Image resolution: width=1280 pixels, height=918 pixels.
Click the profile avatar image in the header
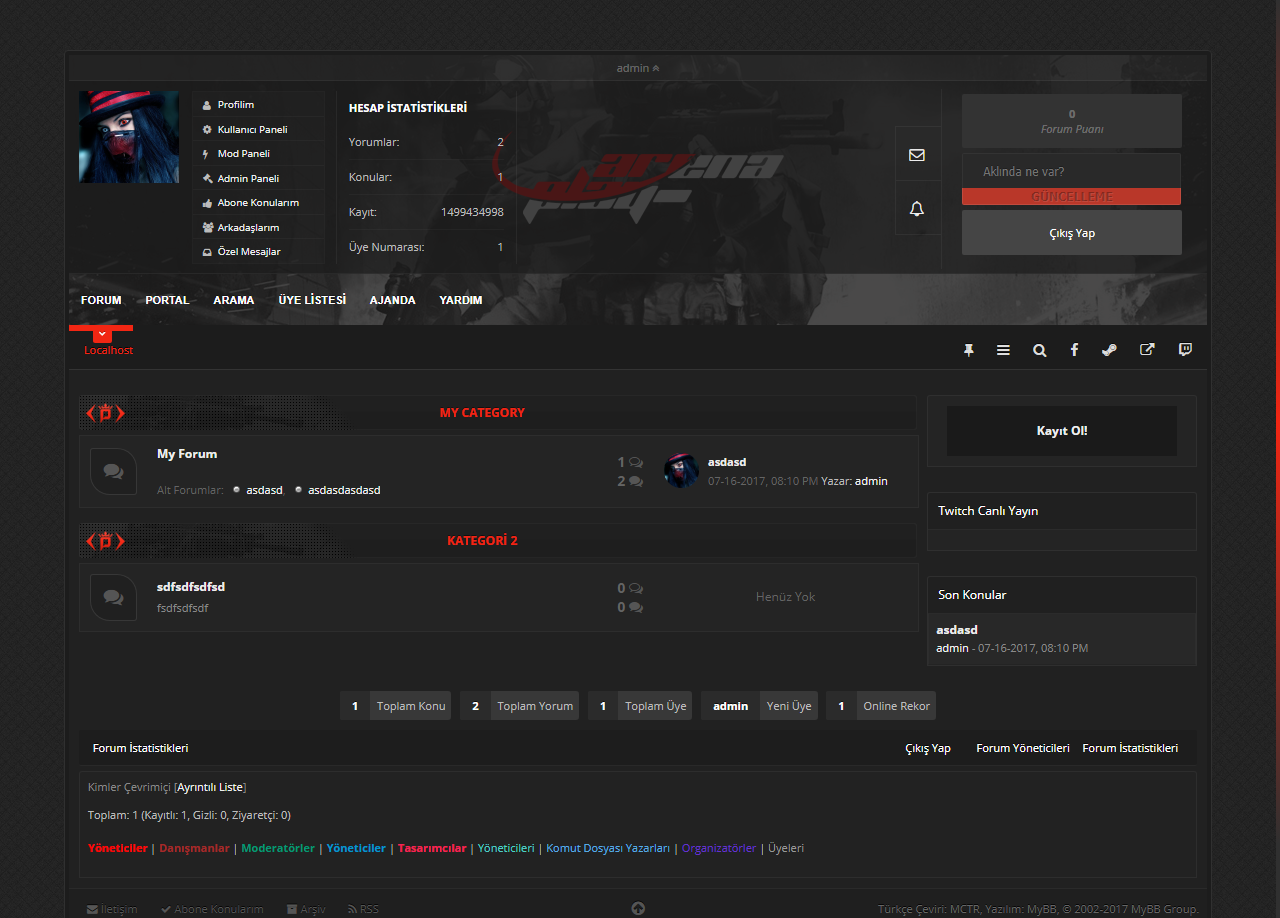(x=129, y=137)
